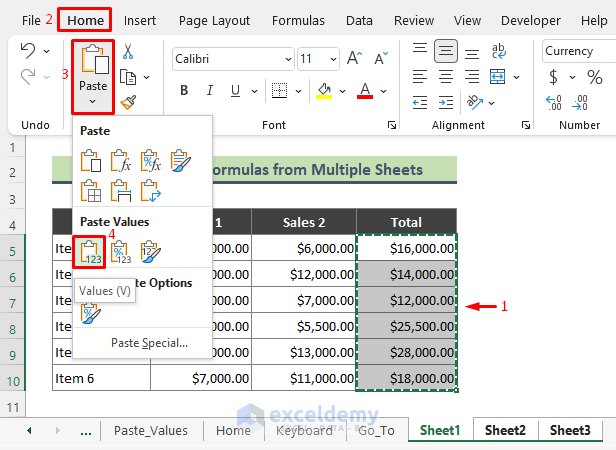Toggle Middle Align button
This screenshot has width=616, height=450.
pyautogui.click(x=446, y=51)
